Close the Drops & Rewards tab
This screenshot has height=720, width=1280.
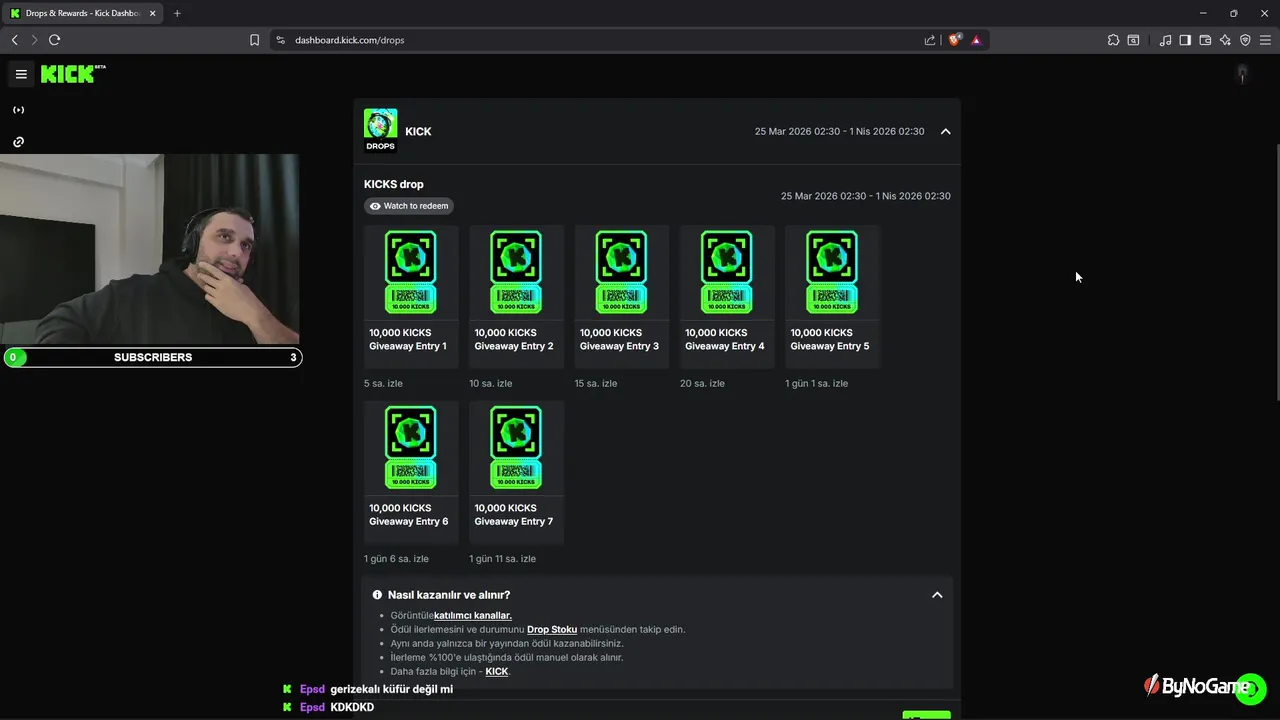coord(152,13)
